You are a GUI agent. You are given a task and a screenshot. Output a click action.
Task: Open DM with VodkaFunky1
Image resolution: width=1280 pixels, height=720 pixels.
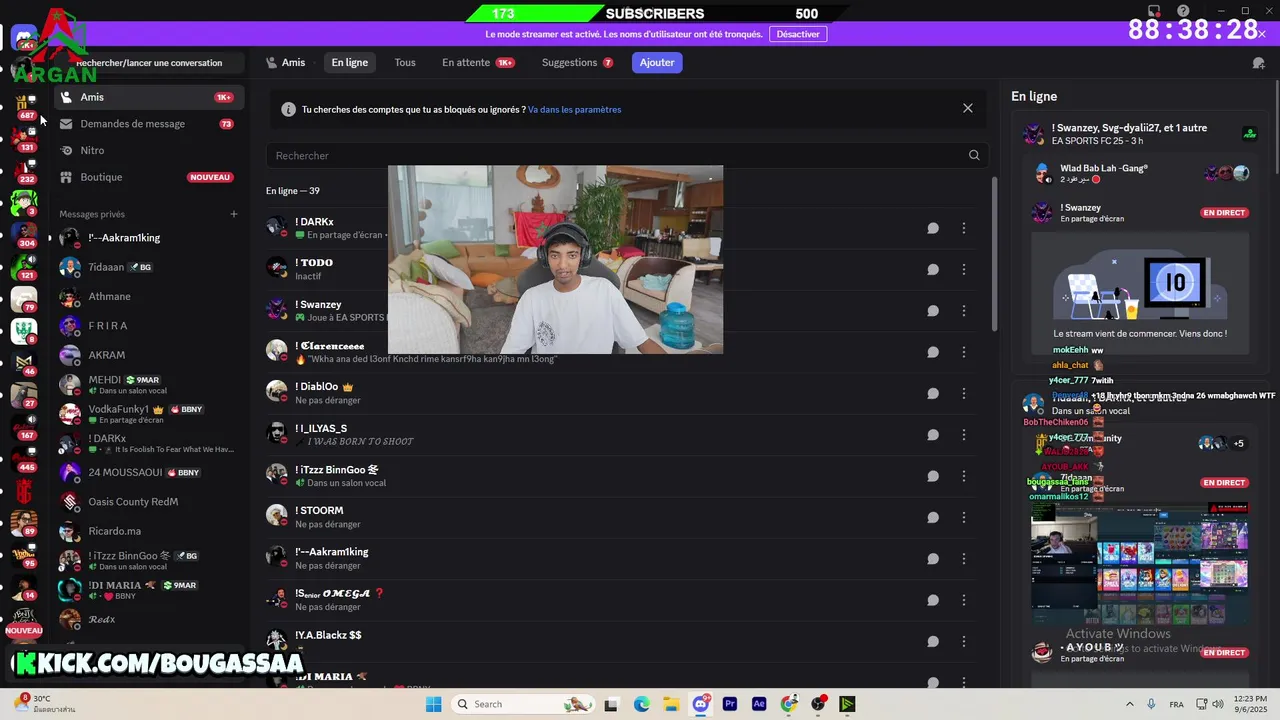pos(149,414)
